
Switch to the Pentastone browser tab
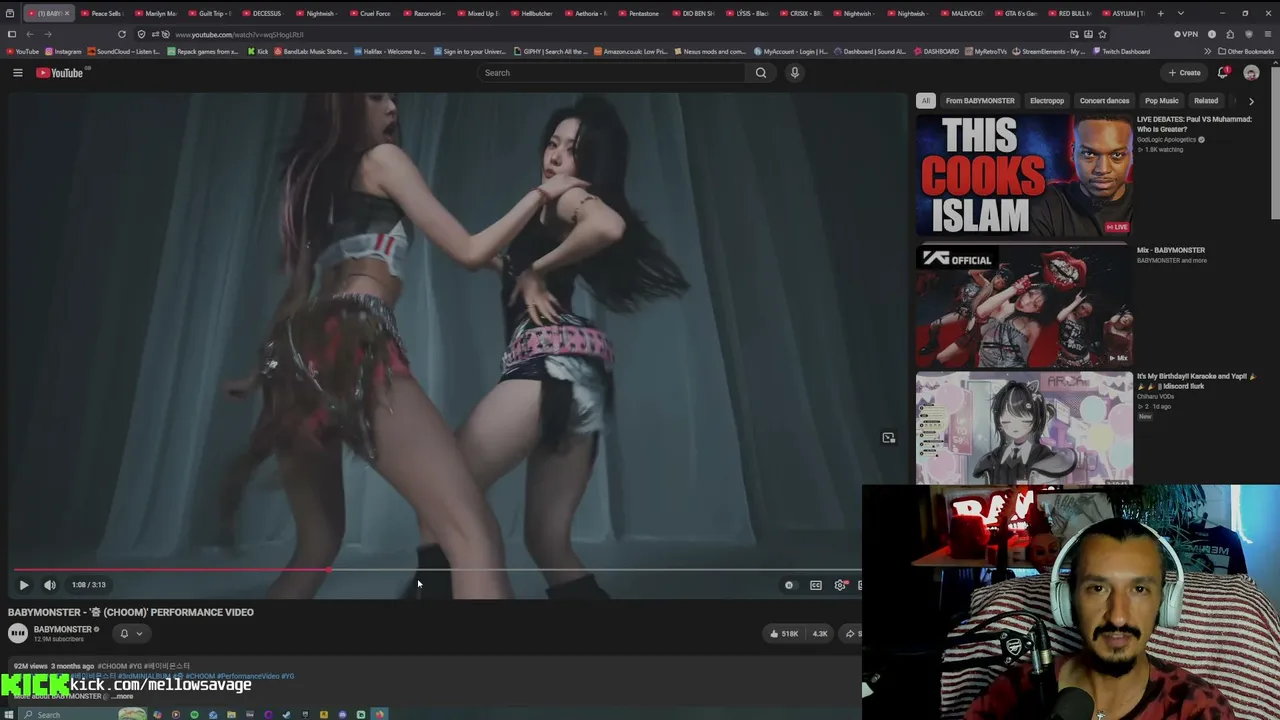click(640, 13)
